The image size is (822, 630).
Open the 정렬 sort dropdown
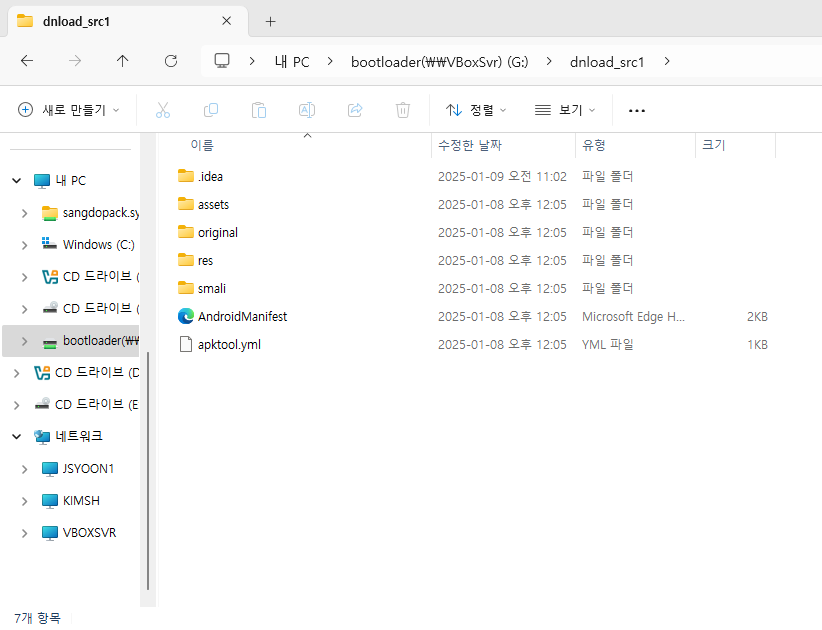(x=476, y=110)
